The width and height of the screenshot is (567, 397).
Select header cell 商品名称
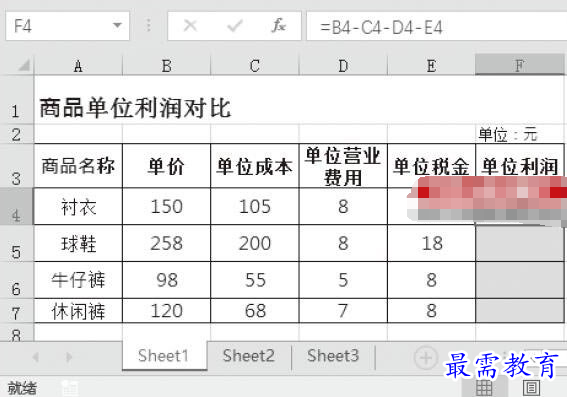78,166
